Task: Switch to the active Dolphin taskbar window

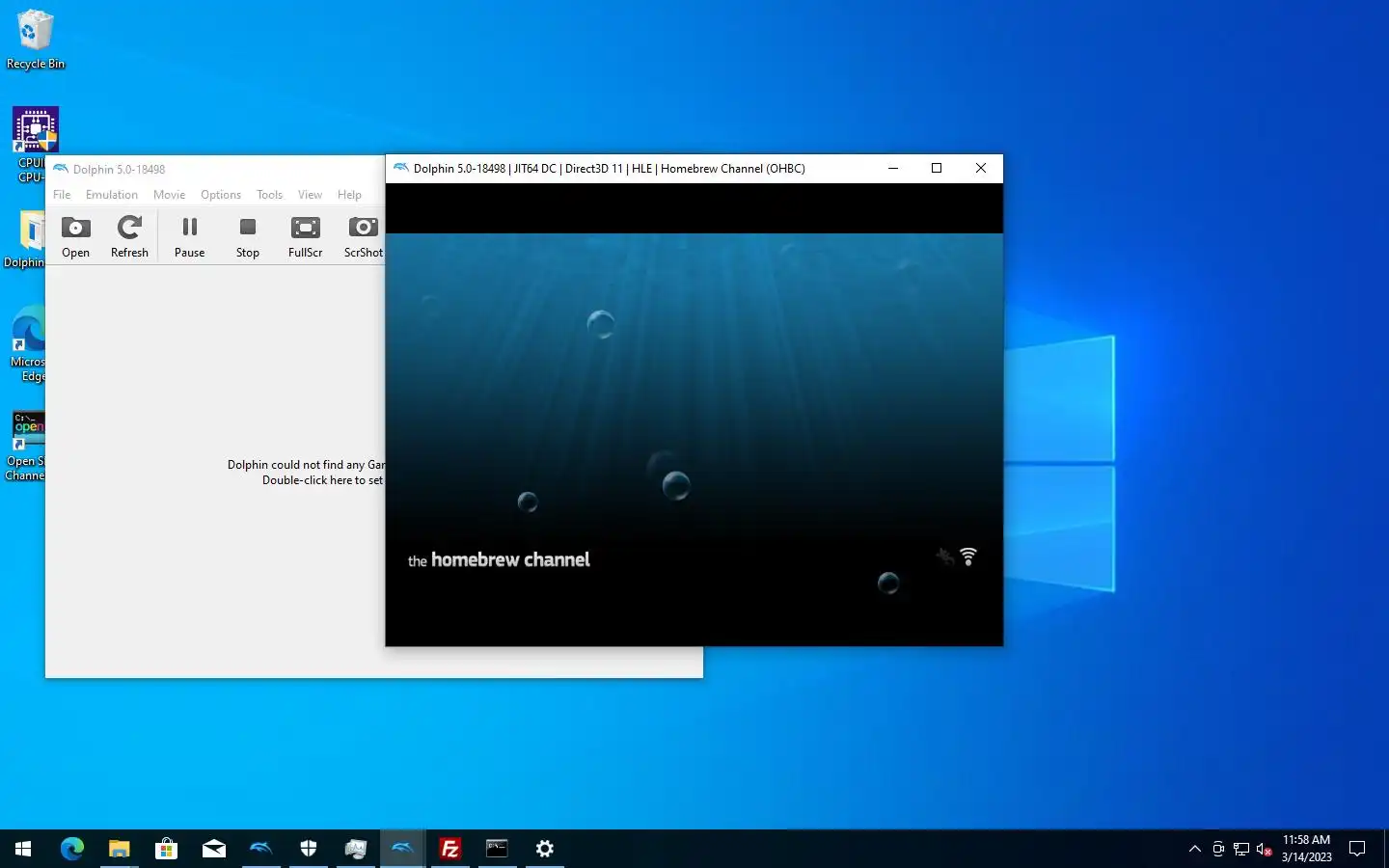Action: 402,849
